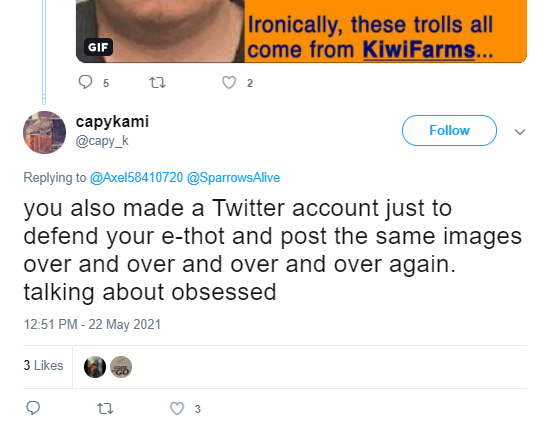Open second liker's gray avatar
Image resolution: width=553 pixels, height=432 pixels.
click(x=121, y=367)
